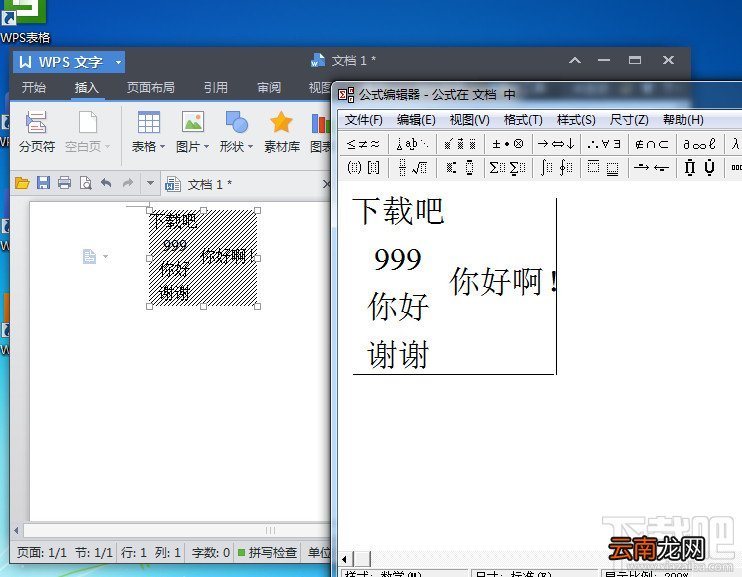Switch to the 开始 ribbon tab
The image size is (742, 577).
click(34, 88)
